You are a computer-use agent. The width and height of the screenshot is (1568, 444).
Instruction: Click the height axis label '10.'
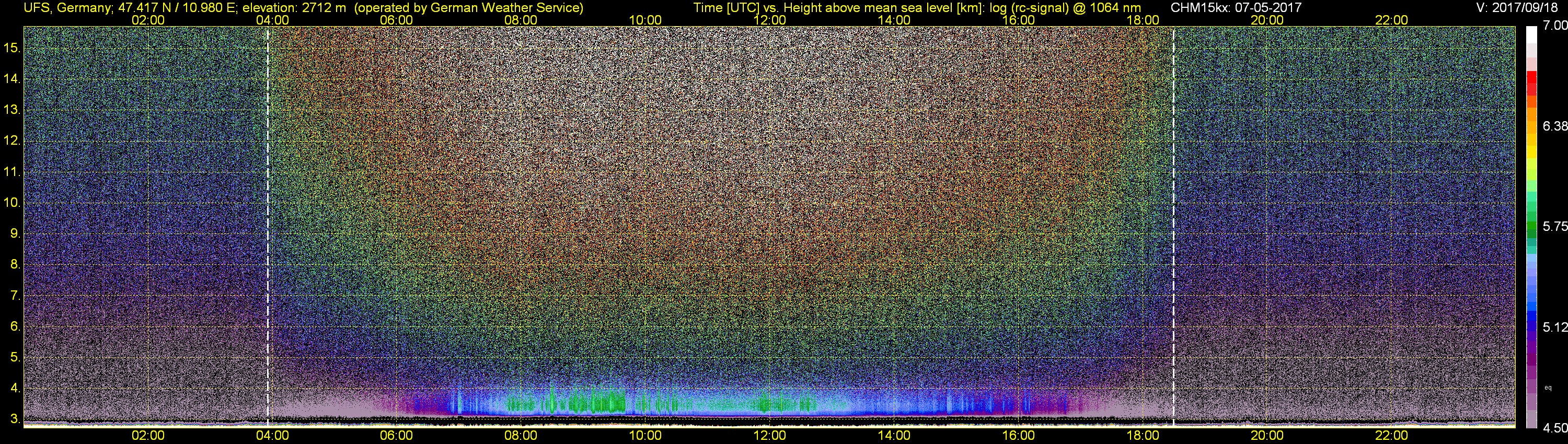(12, 202)
